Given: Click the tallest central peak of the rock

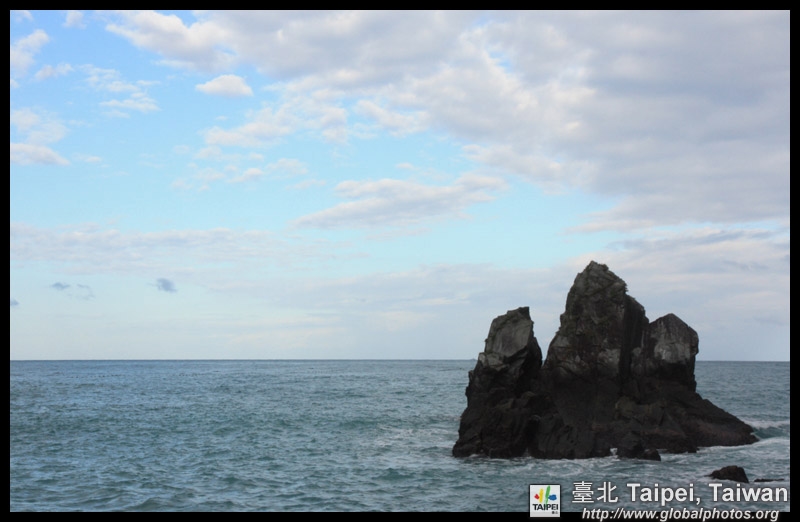Looking at the screenshot, I should 597,275.
